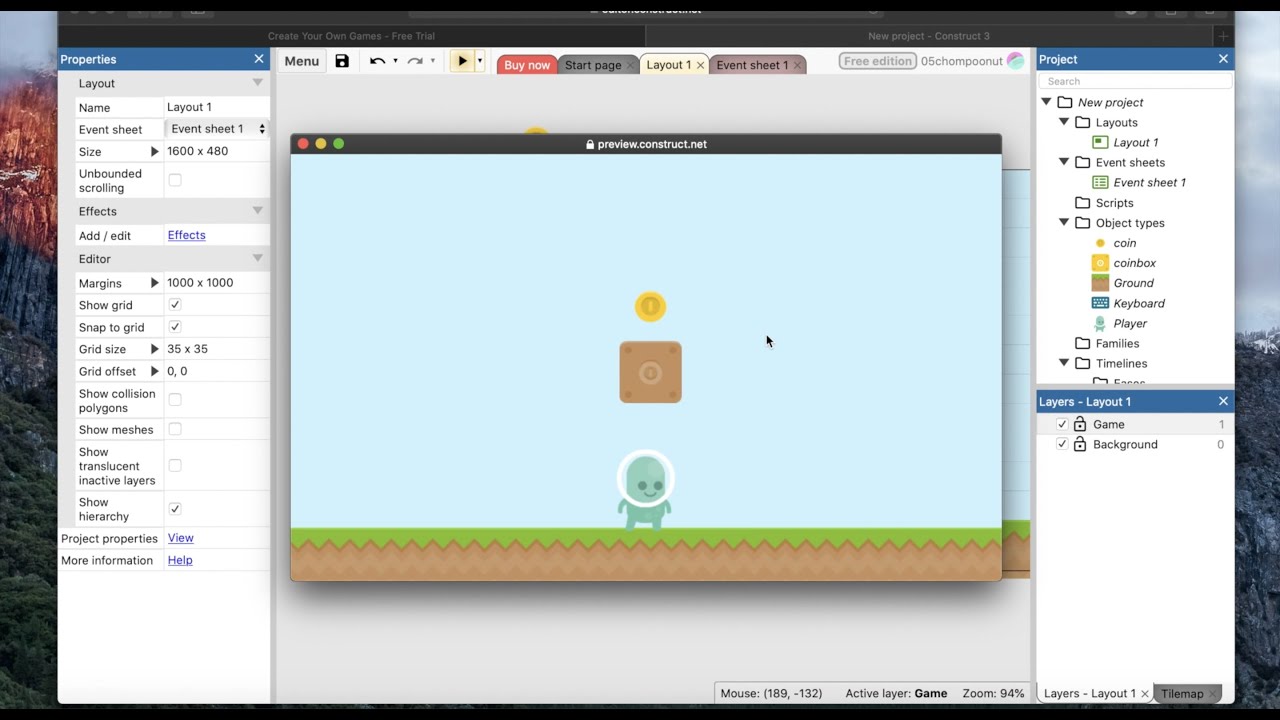The width and height of the screenshot is (1280, 720).
Task: Expand the Margins property arrow
Action: [x=154, y=283]
